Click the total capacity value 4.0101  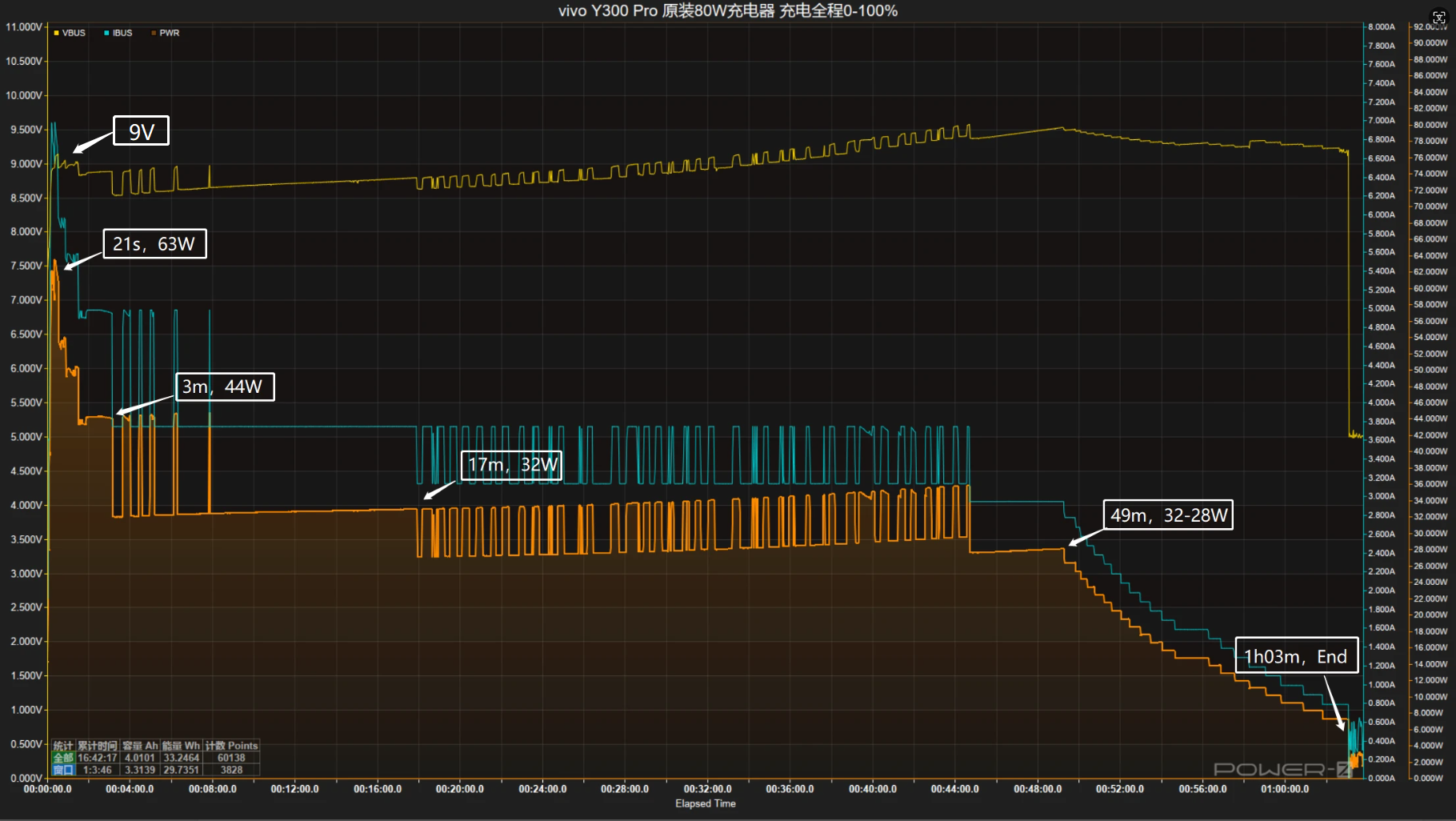(x=140, y=758)
